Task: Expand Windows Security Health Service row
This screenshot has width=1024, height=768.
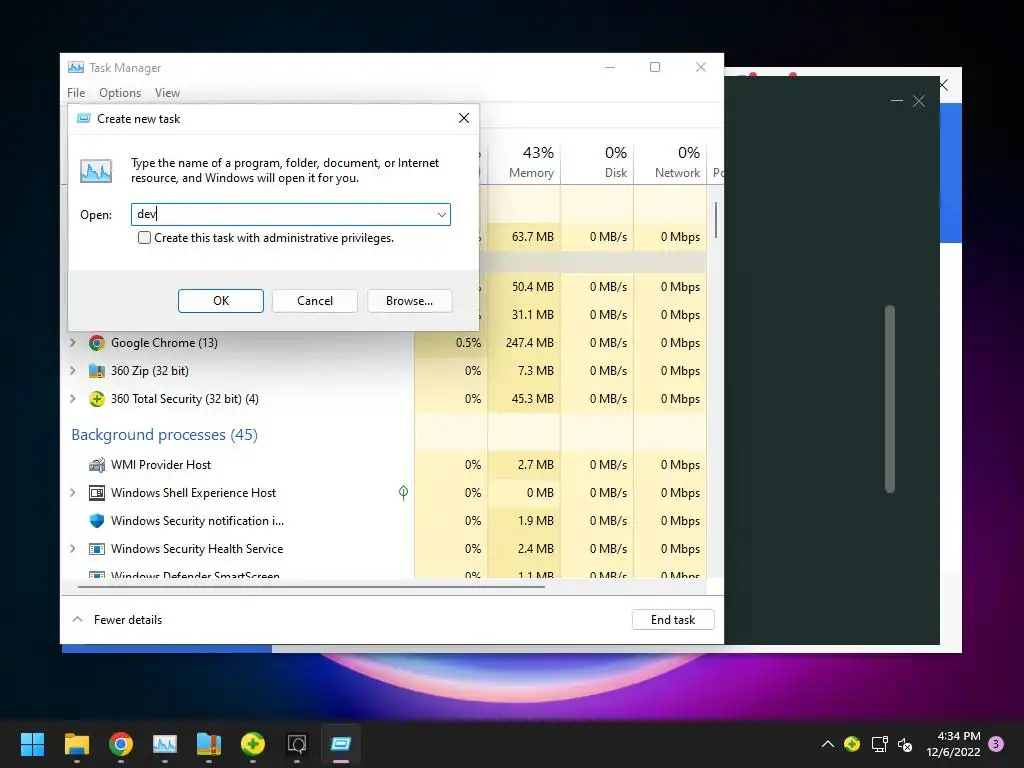Action: (x=73, y=549)
